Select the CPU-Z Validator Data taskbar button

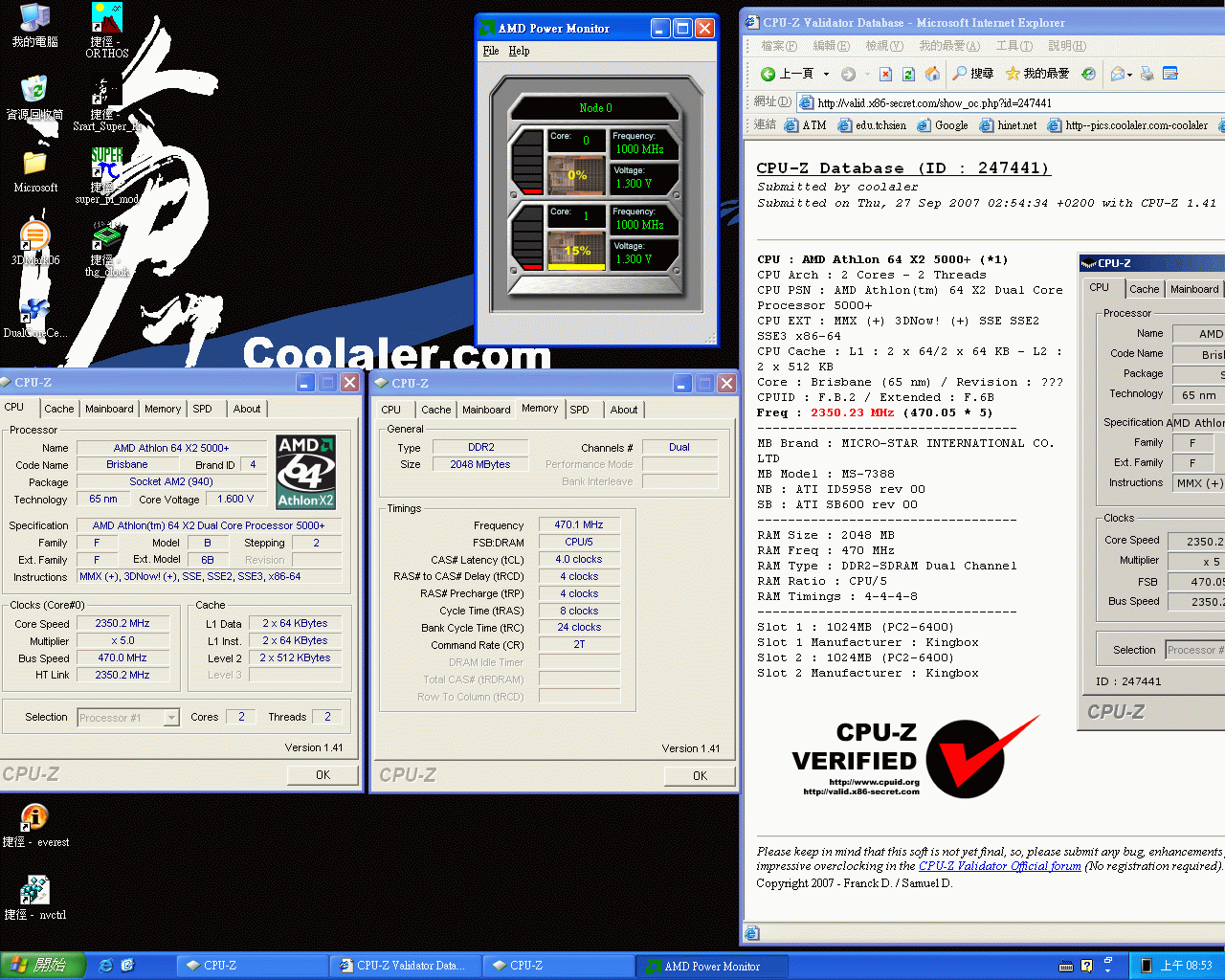click(x=406, y=966)
